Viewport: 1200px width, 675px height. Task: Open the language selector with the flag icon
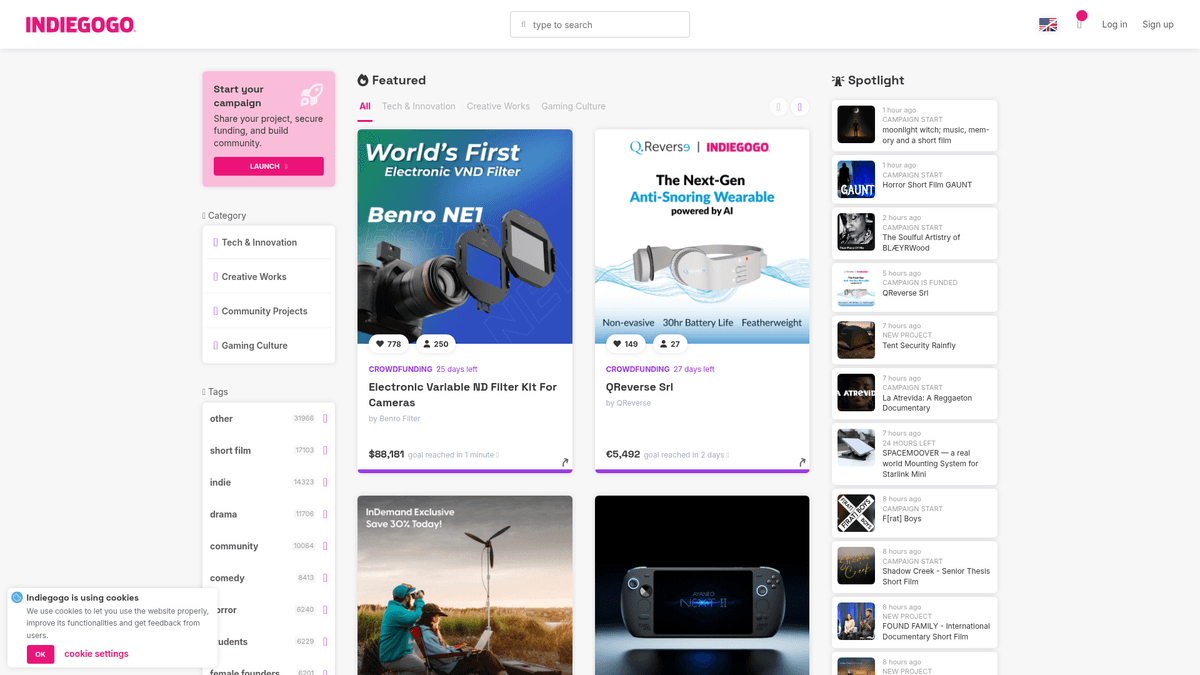tap(1047, 24)
